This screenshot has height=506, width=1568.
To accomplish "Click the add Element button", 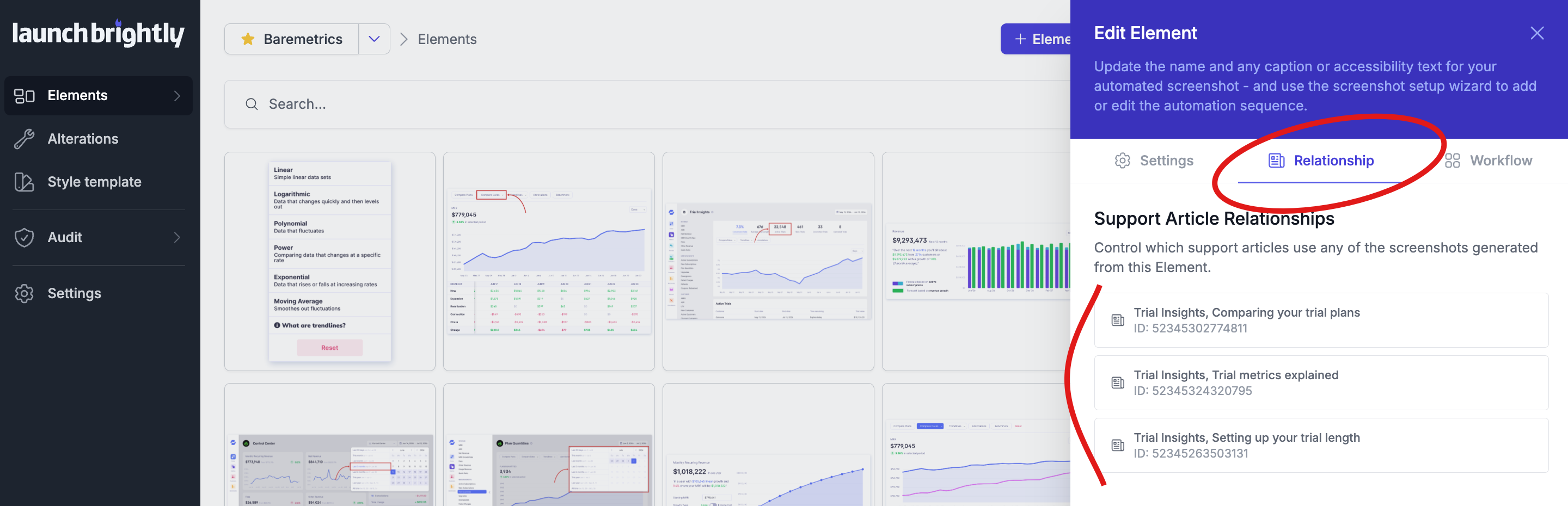I will (x=1036, y=39).
